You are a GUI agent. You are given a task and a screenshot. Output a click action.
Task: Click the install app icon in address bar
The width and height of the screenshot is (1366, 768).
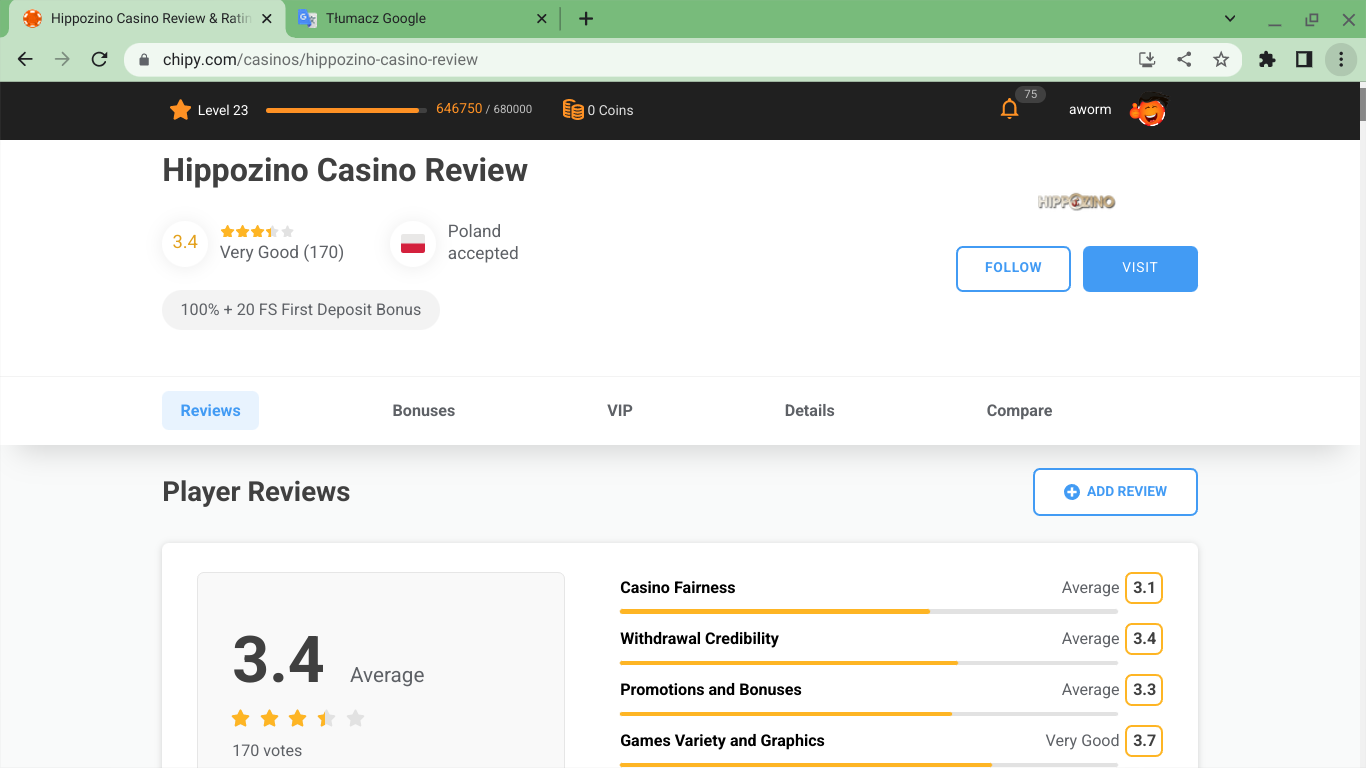[1147, 60]
